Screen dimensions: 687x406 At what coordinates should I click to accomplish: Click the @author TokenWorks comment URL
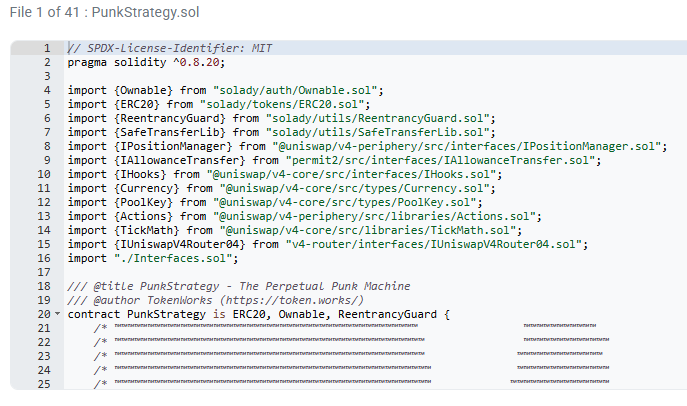tap(292, 300)
